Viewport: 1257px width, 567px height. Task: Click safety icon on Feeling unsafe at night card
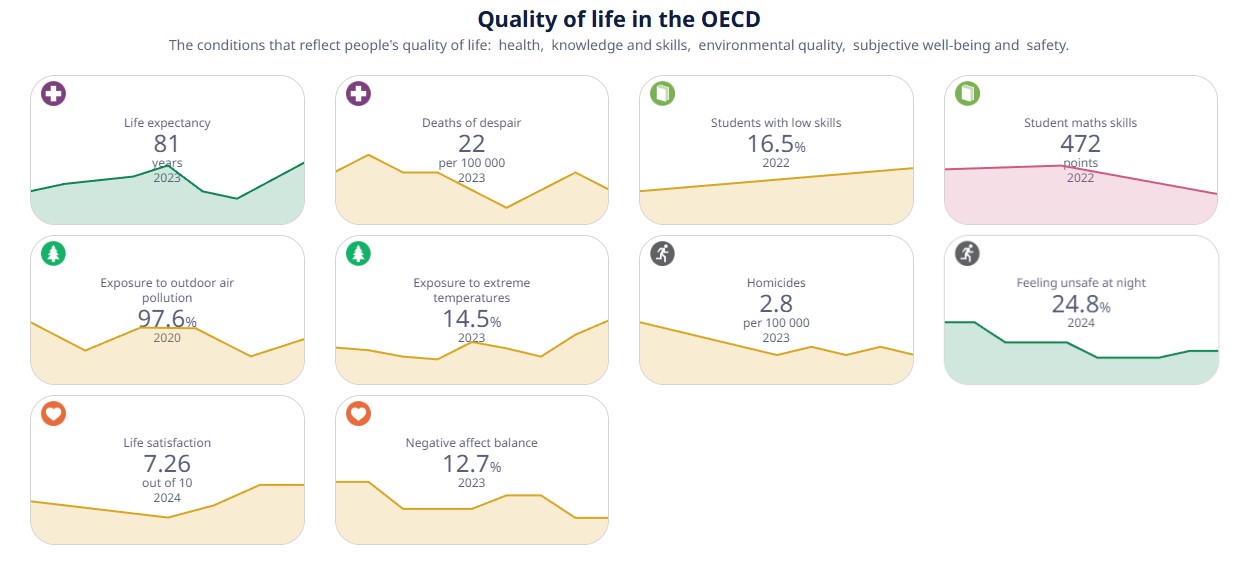point(966,254)
